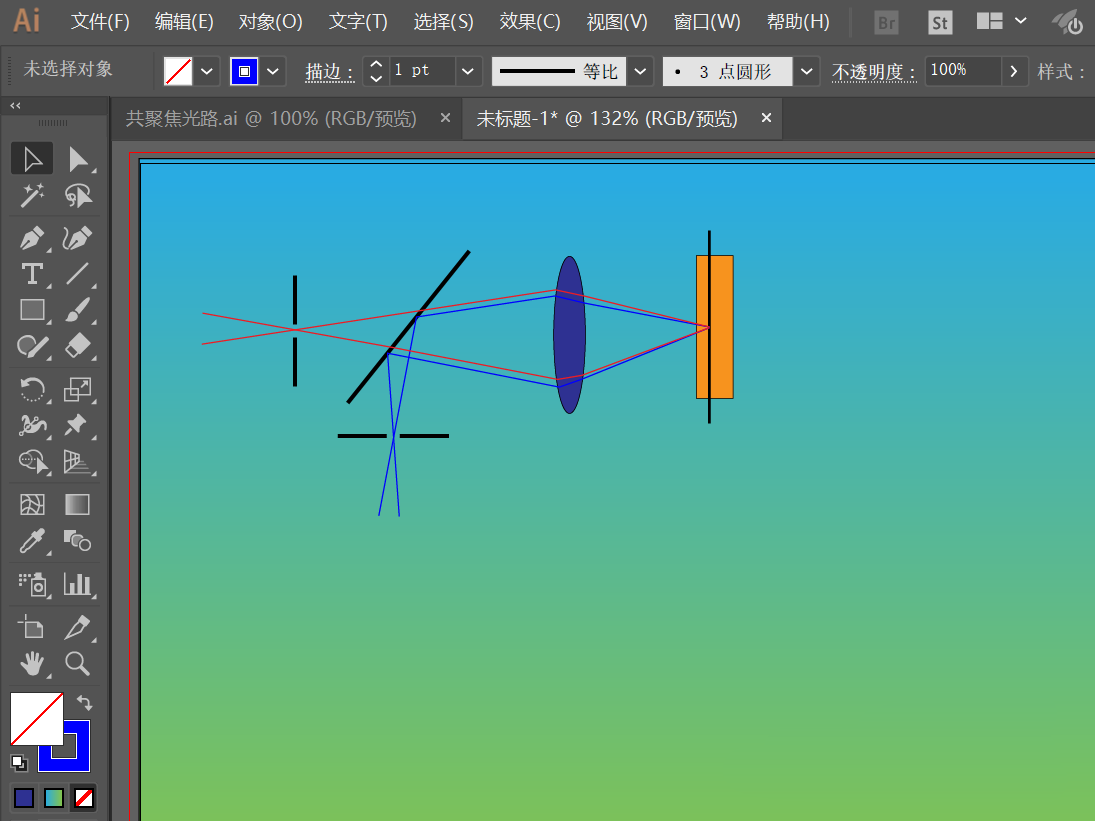This screenshot has height=821, width=1095.
Task: Open Adobe Bridge via Br button
Action: (886, 22)
